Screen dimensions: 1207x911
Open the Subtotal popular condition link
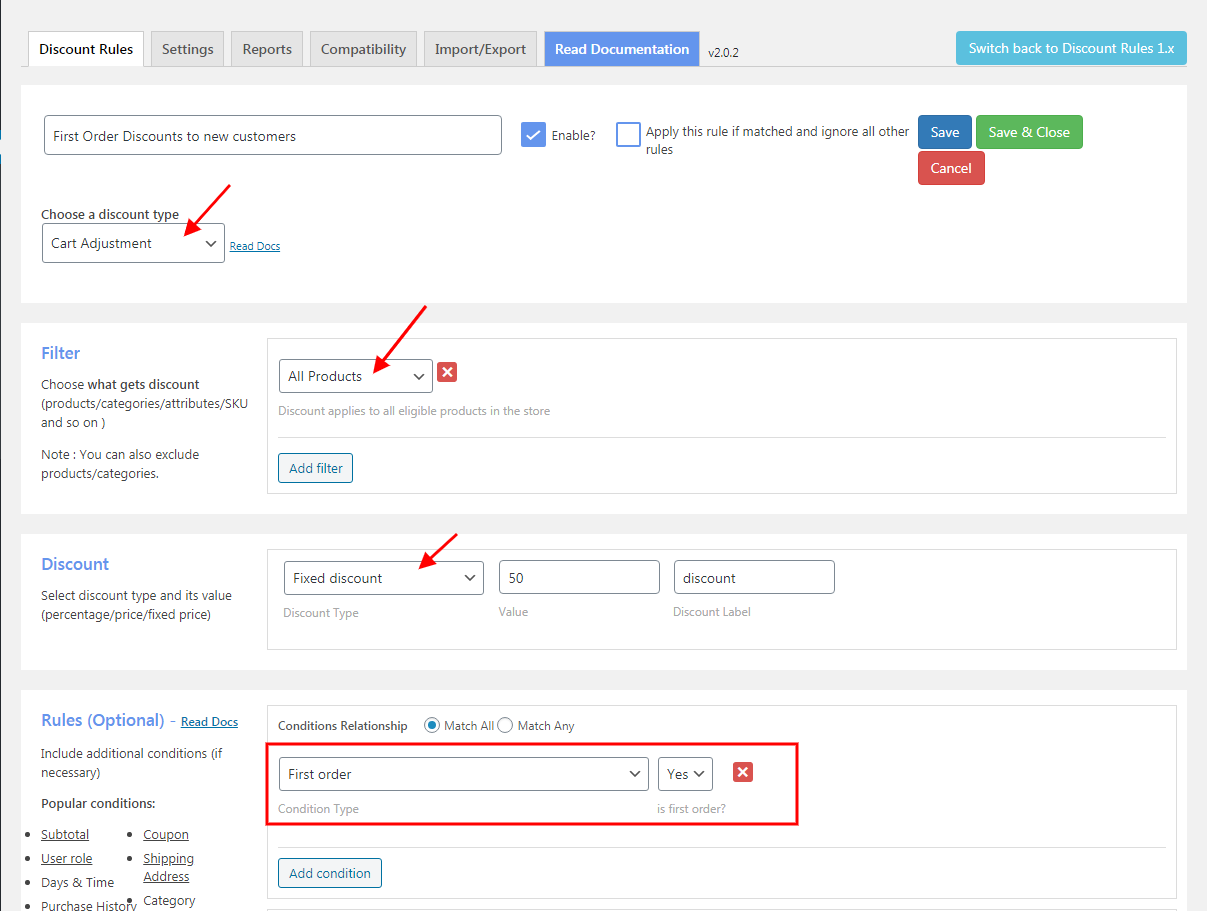click(65, 834)
